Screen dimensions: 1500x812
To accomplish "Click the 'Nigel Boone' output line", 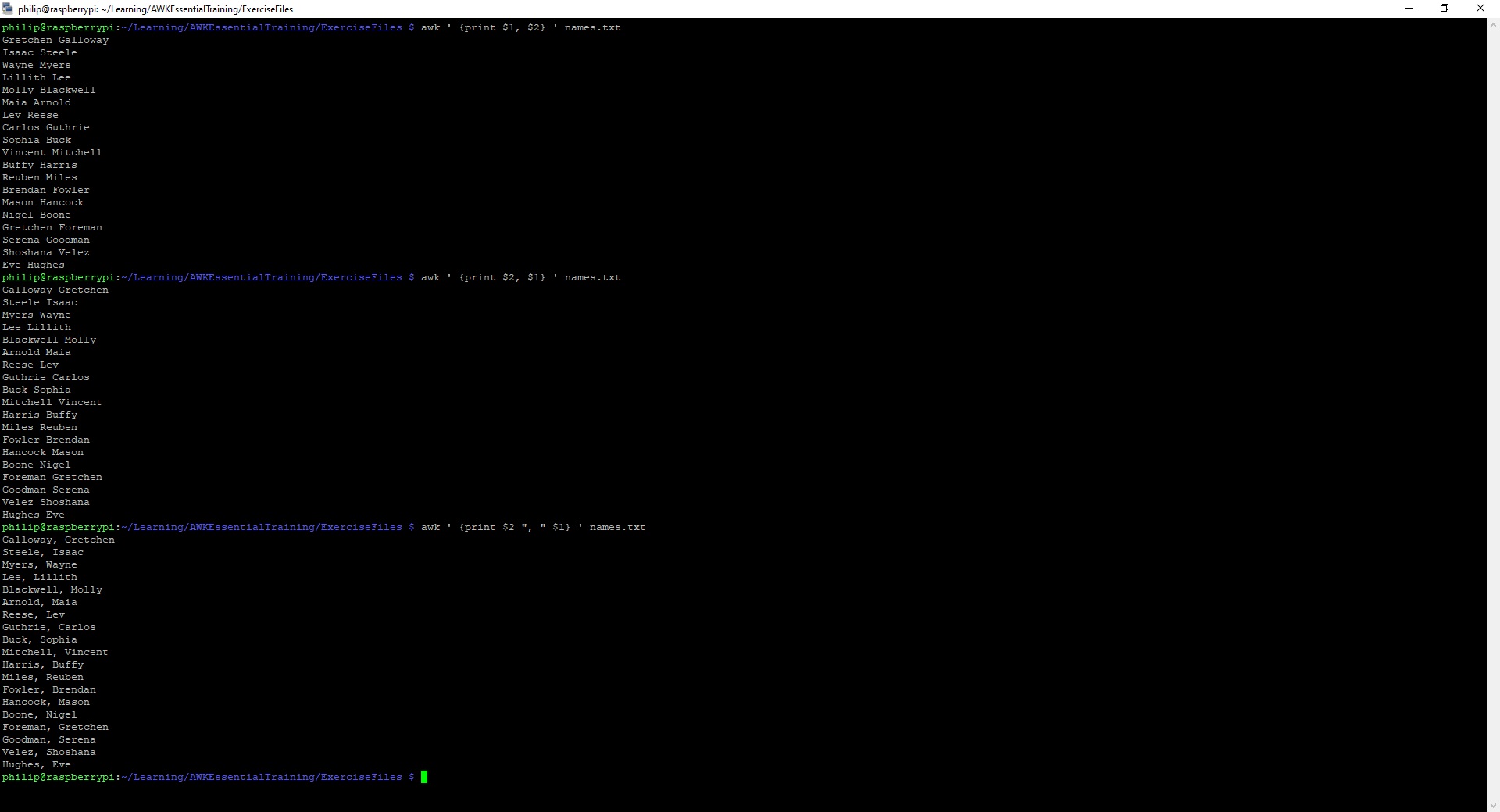I will [37, 215].
